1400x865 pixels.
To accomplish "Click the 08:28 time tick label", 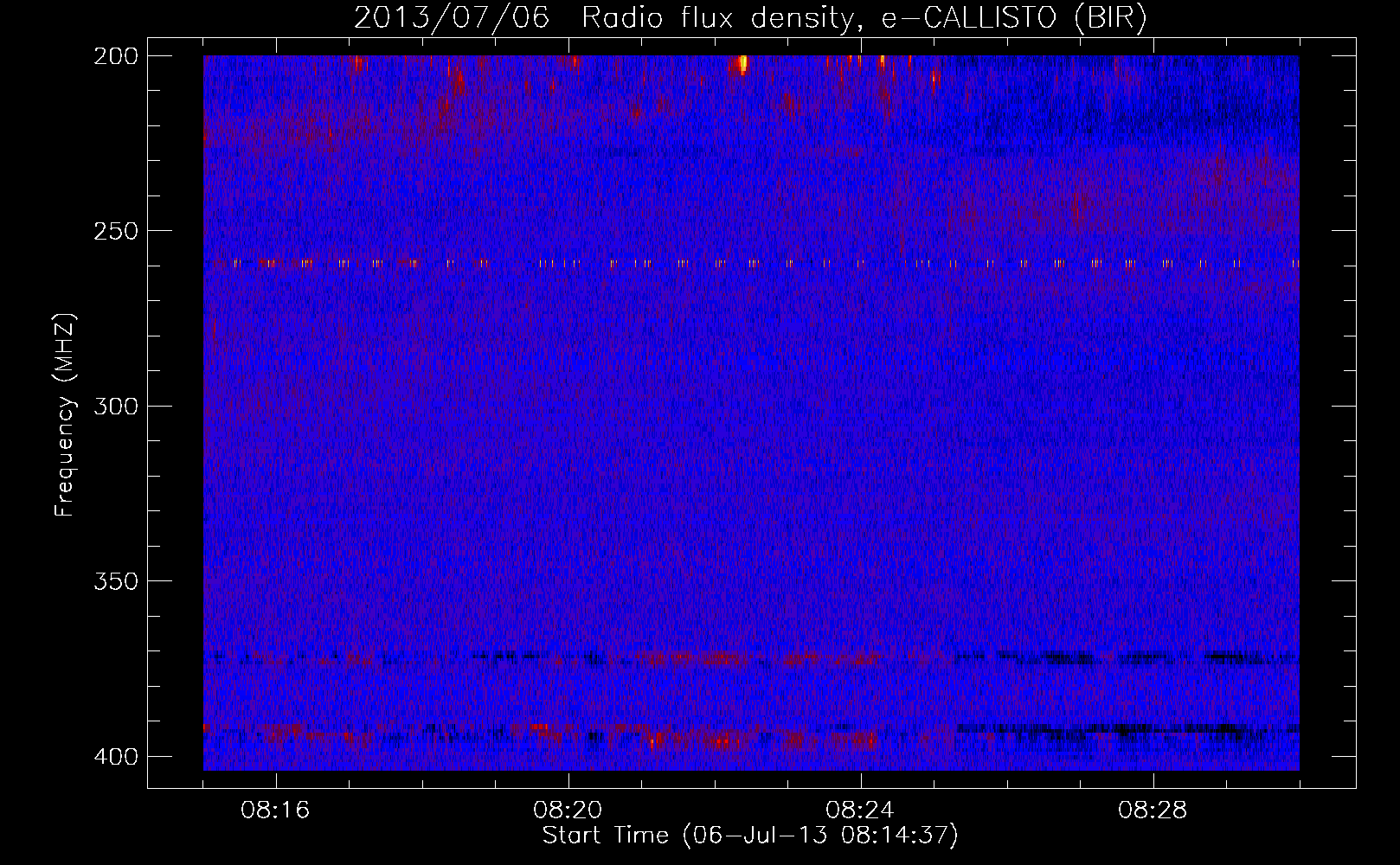I will (x=1153, y=811).
